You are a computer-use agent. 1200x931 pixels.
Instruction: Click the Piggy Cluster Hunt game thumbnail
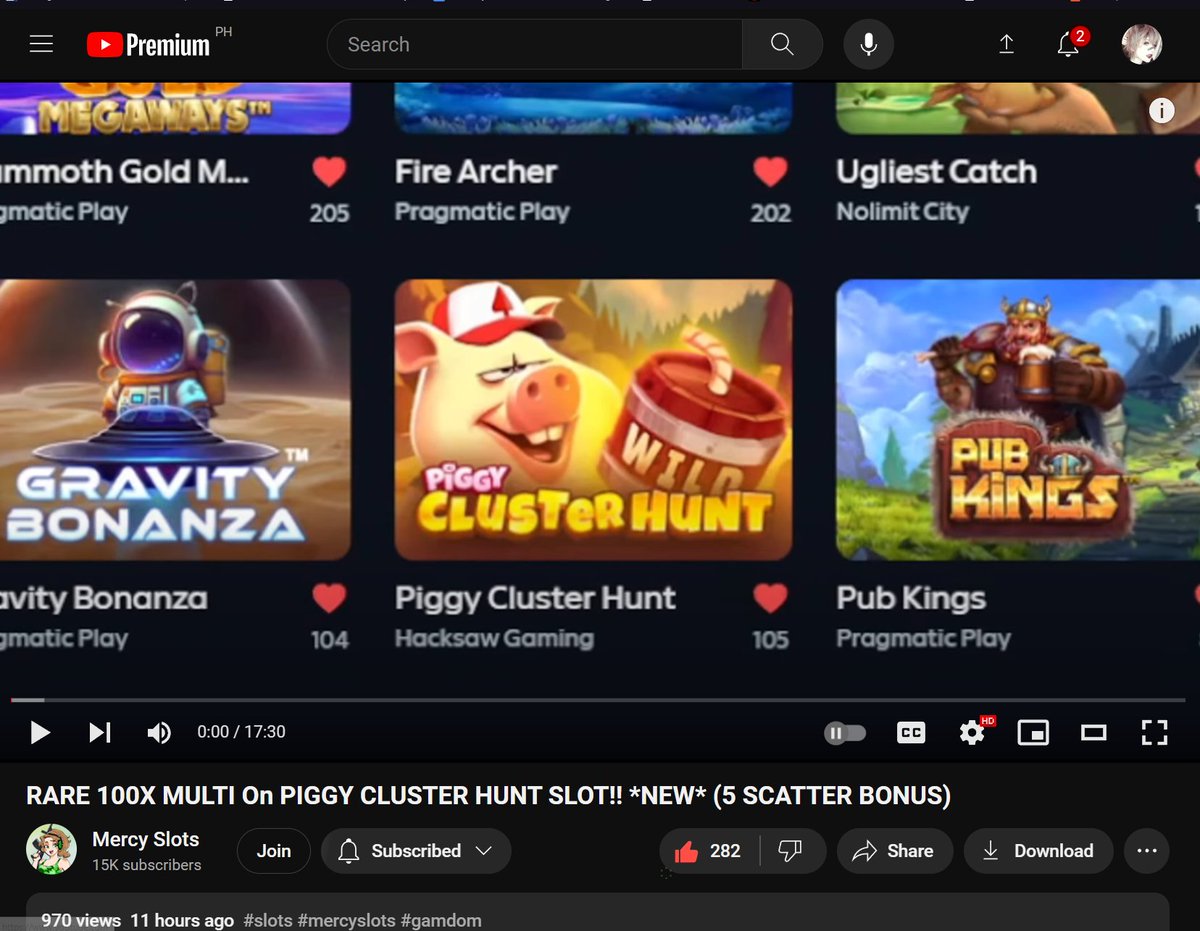click(594, 420)
